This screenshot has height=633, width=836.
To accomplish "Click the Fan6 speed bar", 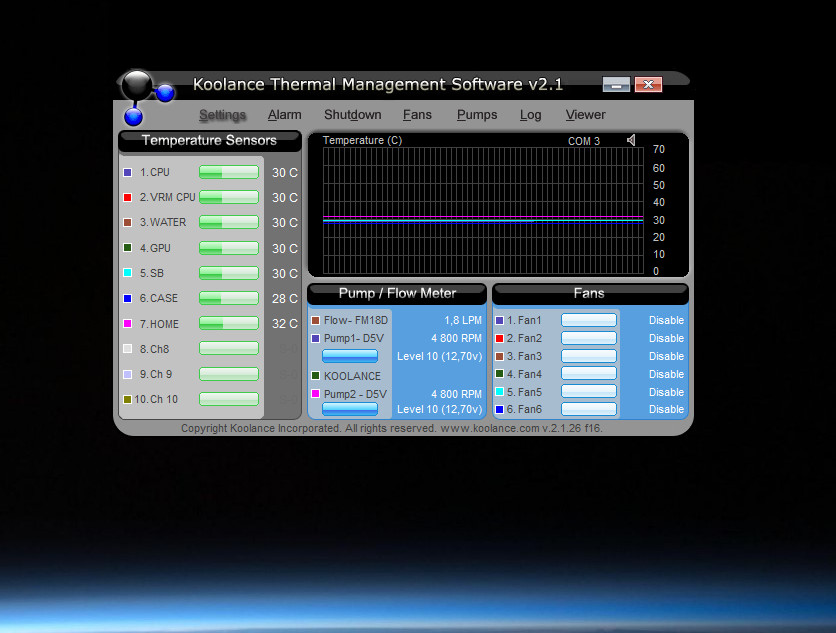I will click(x=589, y=409).
